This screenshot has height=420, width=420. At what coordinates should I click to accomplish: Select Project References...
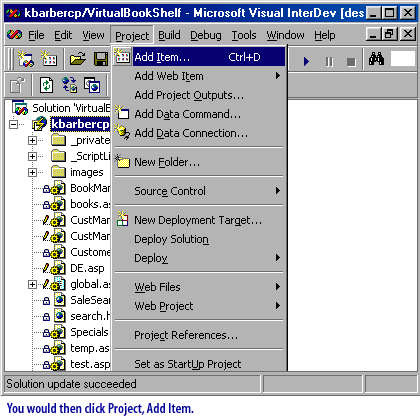199,335
